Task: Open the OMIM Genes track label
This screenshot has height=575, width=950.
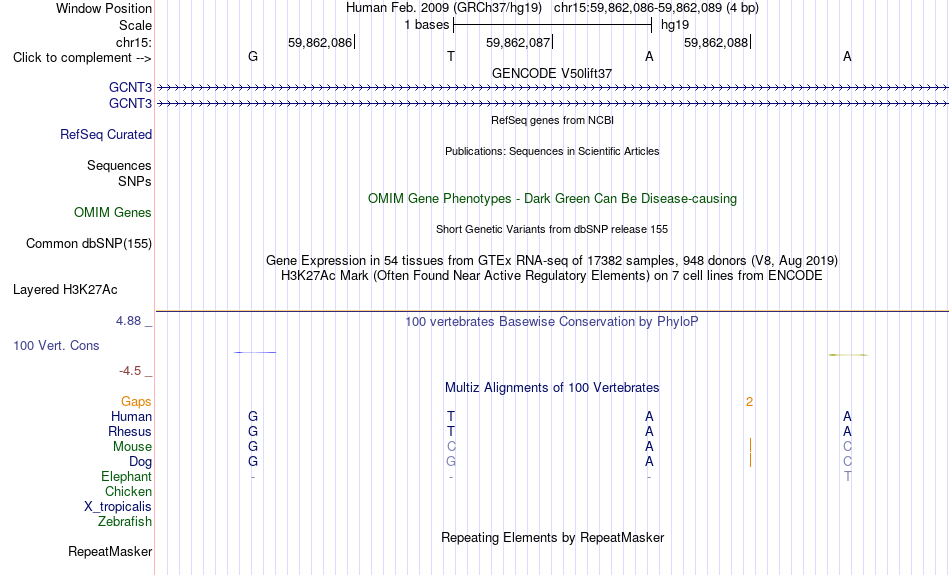Action: click(113, 213)
